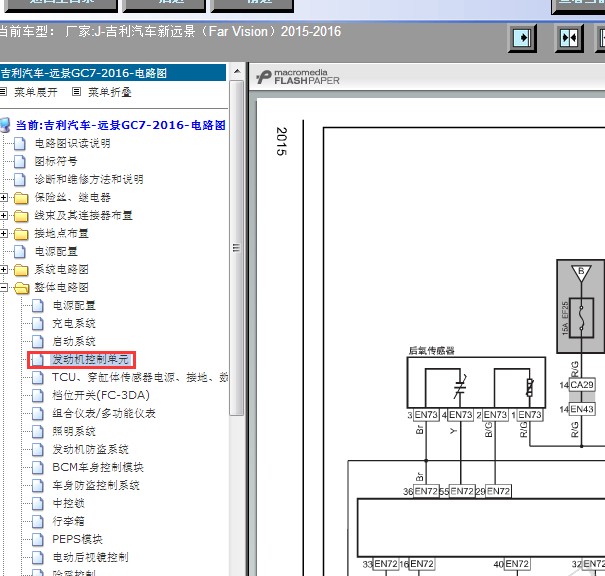The width and height of the screenshot is (605, 576).
Task: Click the page icon next to 档位开关(FC-3DA)
Action: (x=38, y=395)
